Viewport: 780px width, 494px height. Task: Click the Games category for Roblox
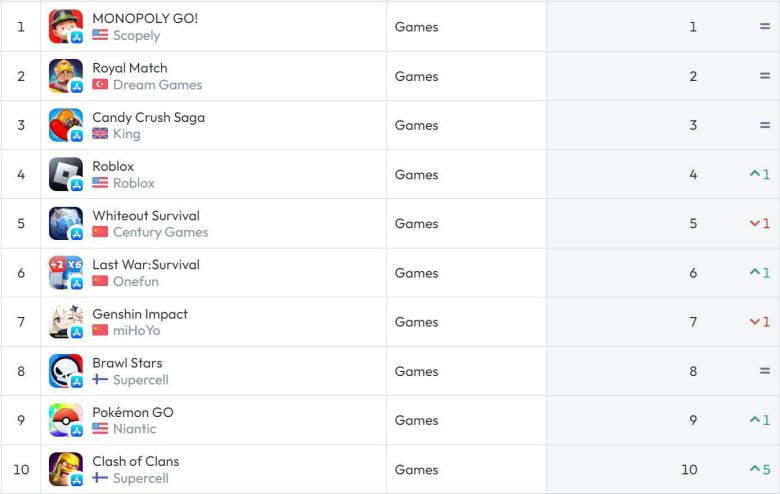(x=416, y=175)
